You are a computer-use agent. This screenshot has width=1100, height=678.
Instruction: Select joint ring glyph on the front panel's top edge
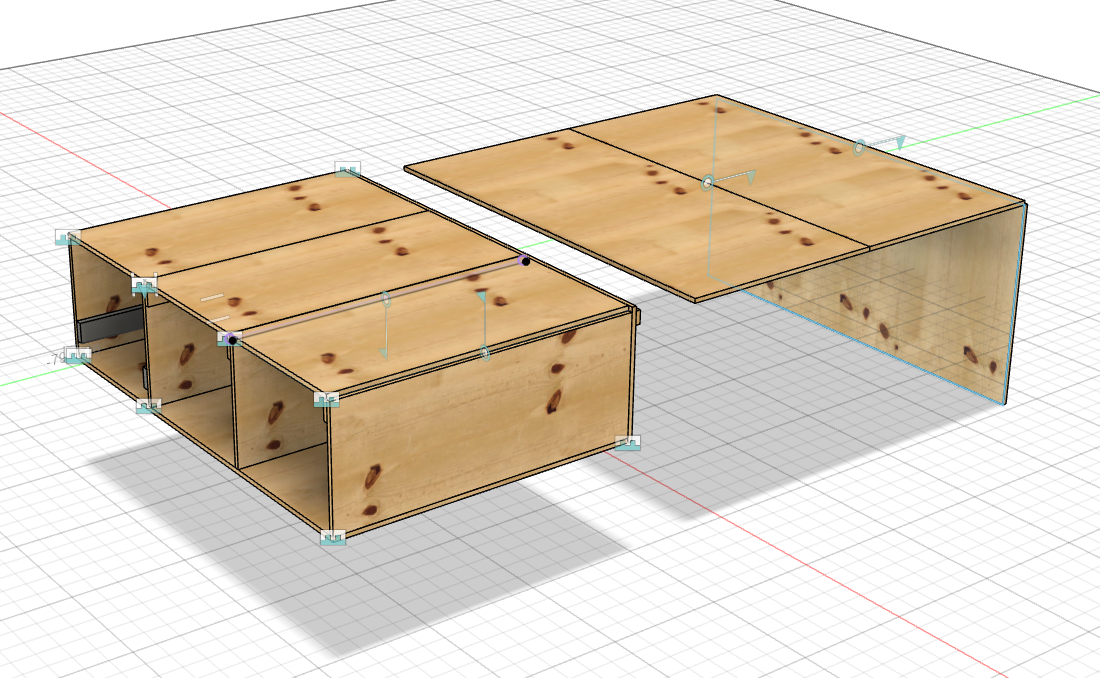point(484,352)
